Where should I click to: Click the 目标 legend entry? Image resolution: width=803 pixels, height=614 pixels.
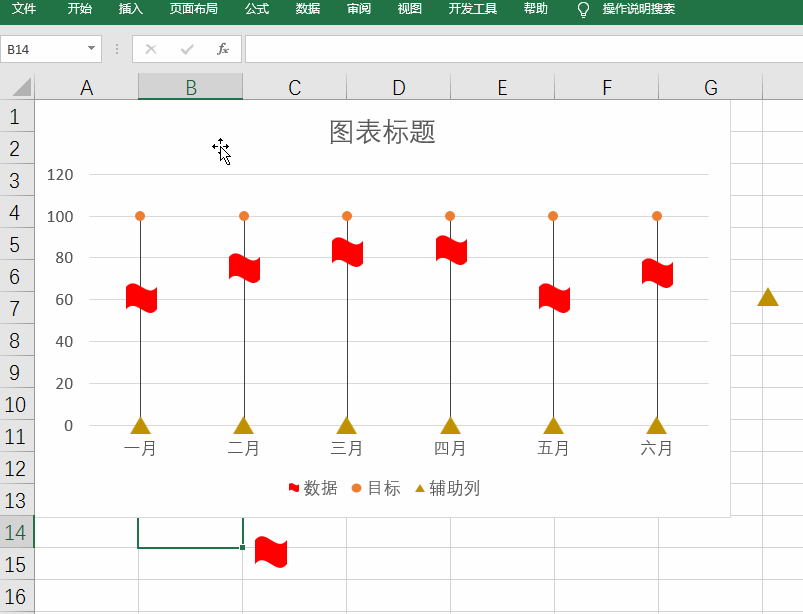click(376, 488)
